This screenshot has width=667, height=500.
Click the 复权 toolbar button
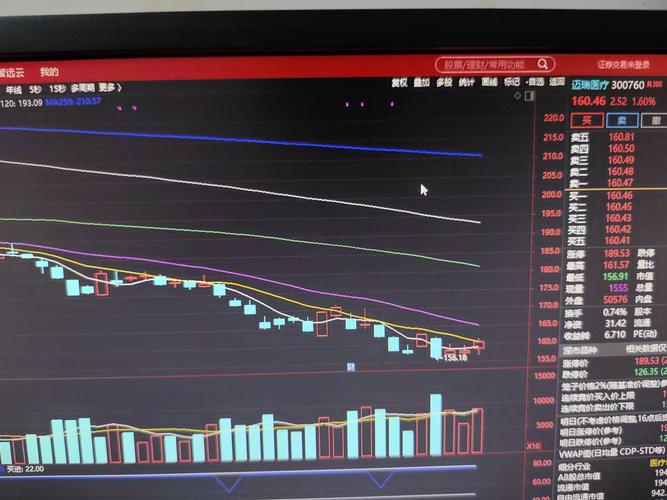tap(399, 83)
